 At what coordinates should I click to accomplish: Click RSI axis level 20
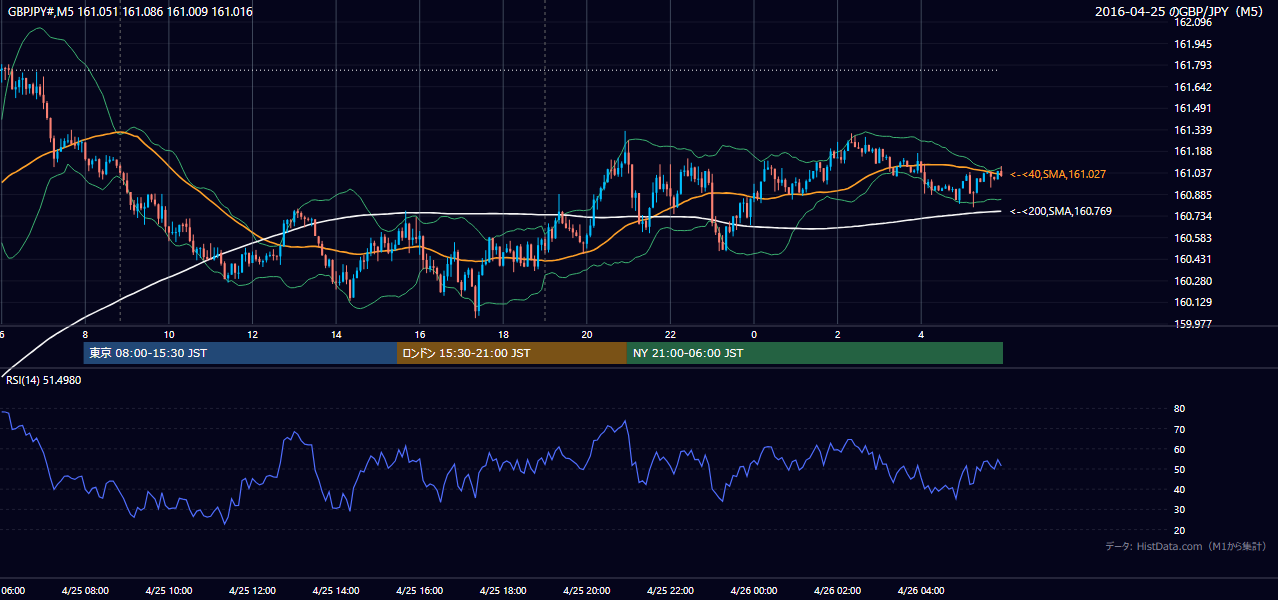click(x=1179, y=530)
